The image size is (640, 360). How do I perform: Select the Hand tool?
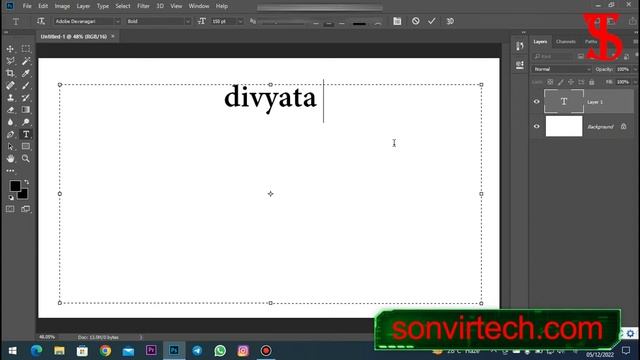point(10,158)
